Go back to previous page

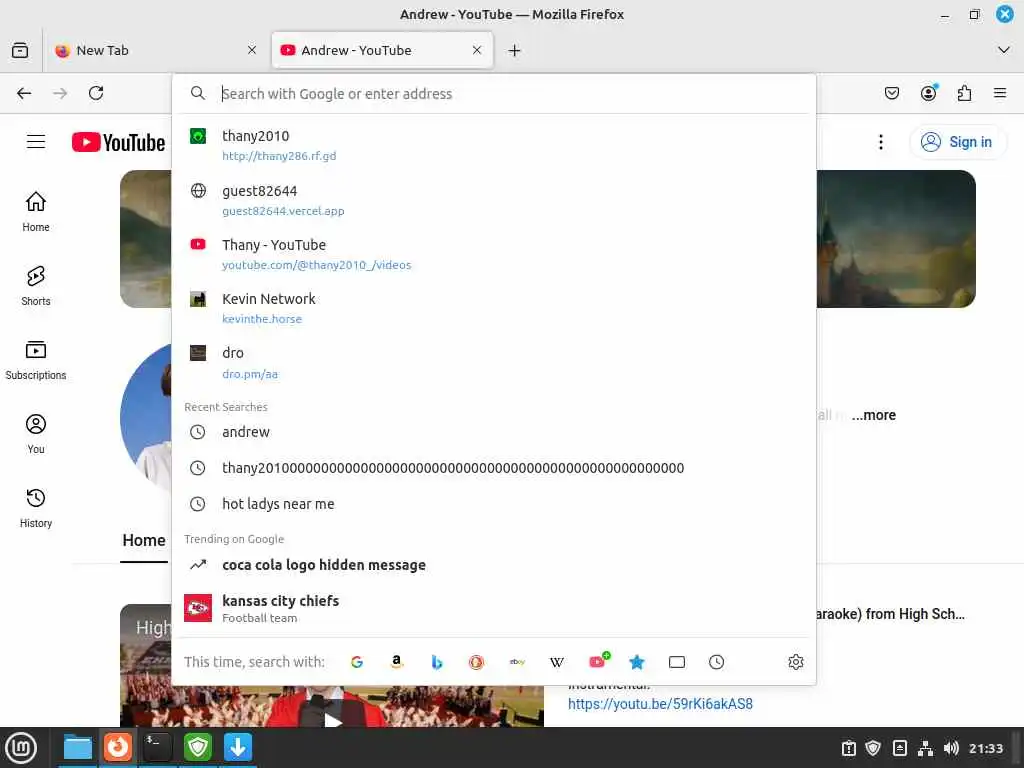(24, 93)
